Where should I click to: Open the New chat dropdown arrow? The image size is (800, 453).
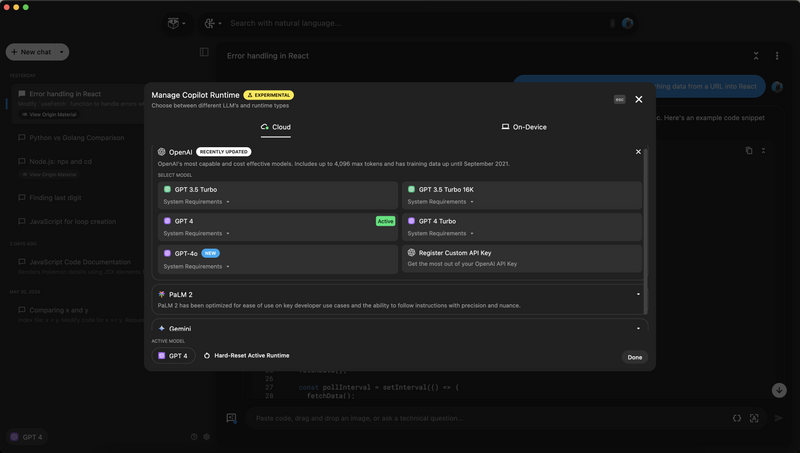(x=62, y=52)
